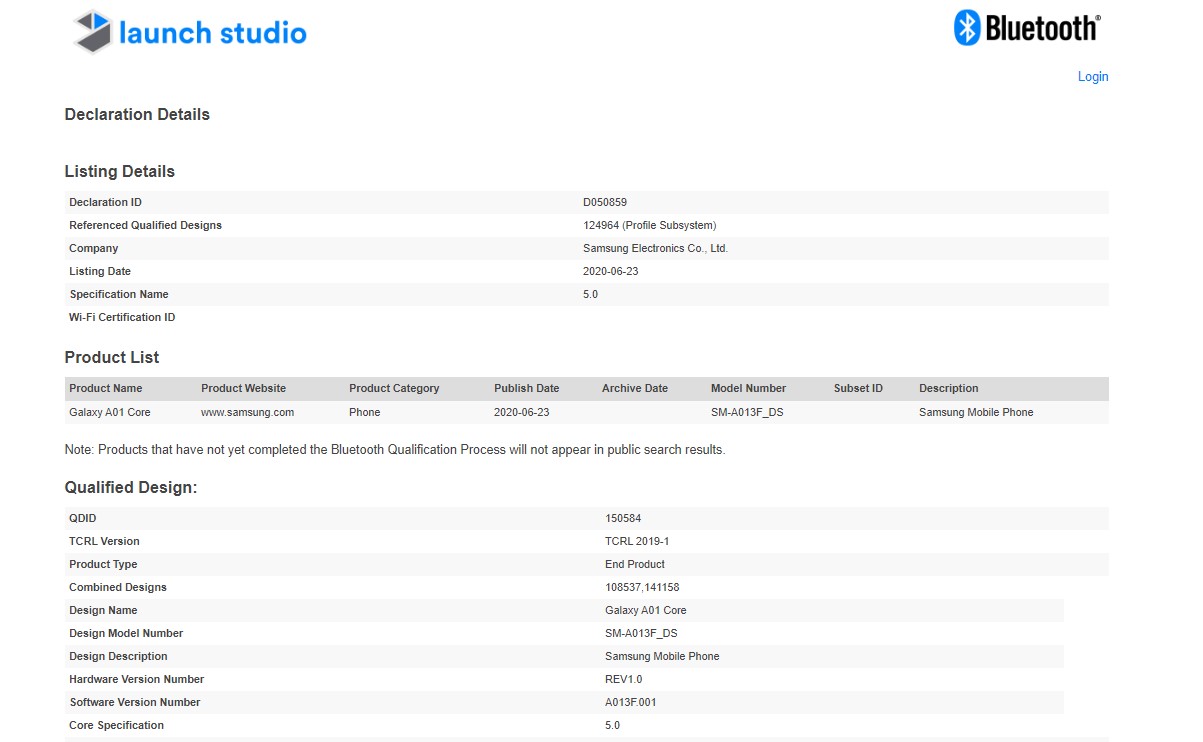Image resolution: width=1203 pixels, height=742 pixels.
Task: Select the Declaration Details heading
Action: [x=137, y=115]
